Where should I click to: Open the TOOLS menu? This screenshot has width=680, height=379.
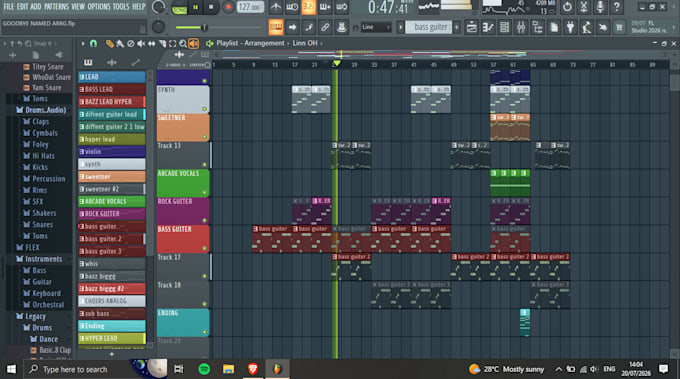pos(121,7)
